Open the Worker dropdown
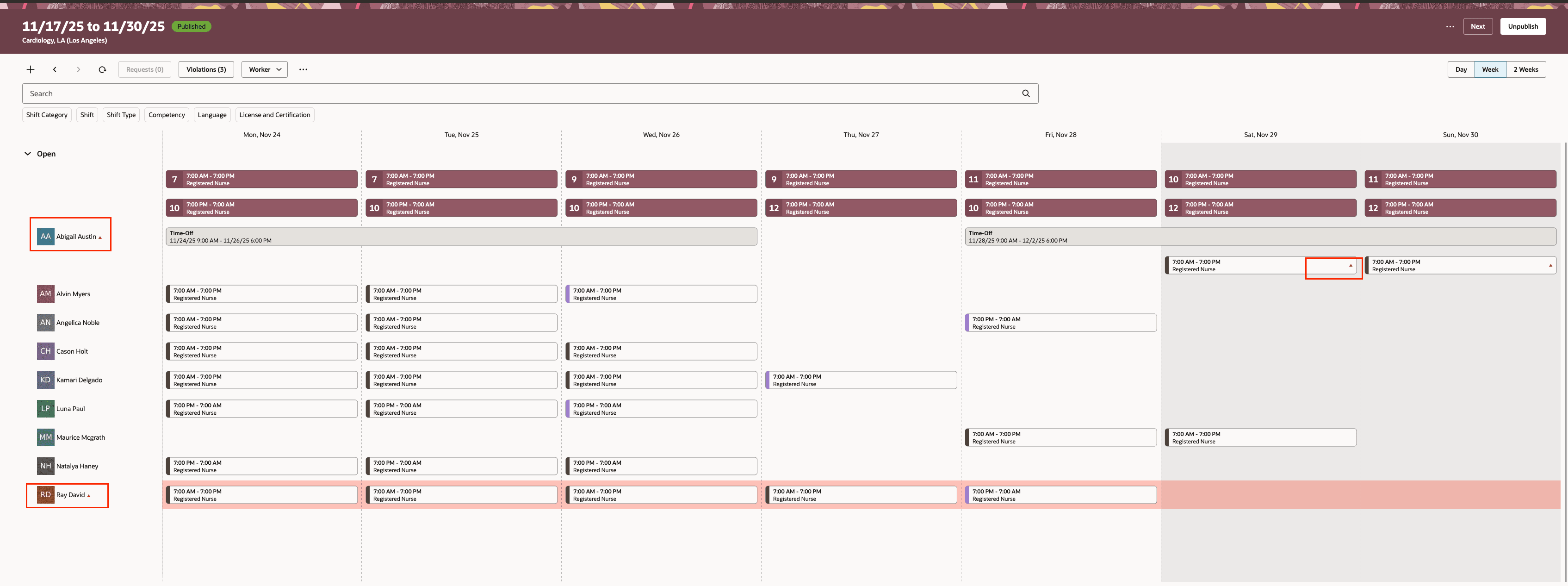The image size is (1568, 586). tap(264, 69)
